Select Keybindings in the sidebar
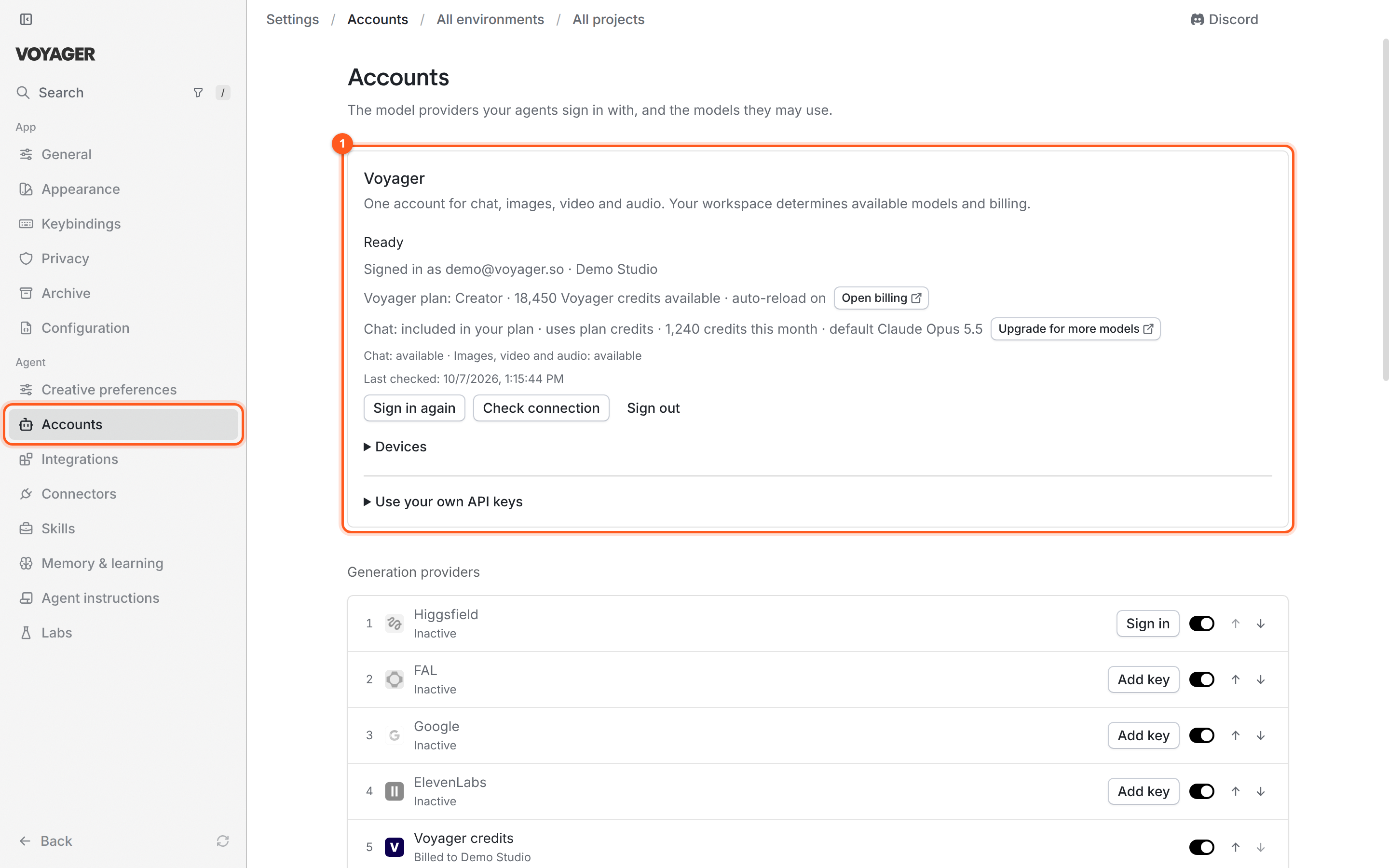The height and width of the screenshot is (868, 1389). point(123,224)
